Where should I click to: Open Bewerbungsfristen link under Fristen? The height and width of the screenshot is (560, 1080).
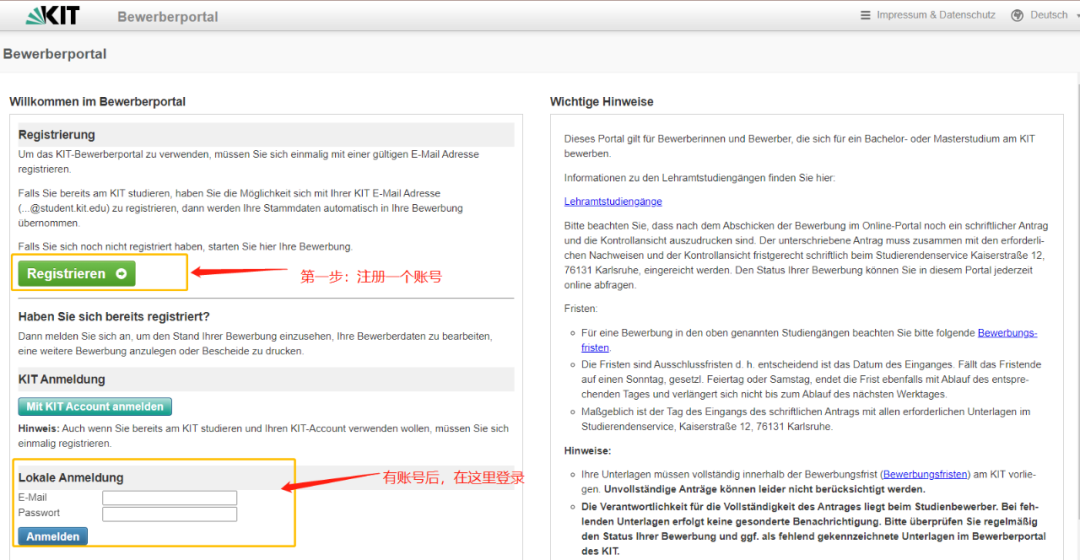pos(1006,332)
